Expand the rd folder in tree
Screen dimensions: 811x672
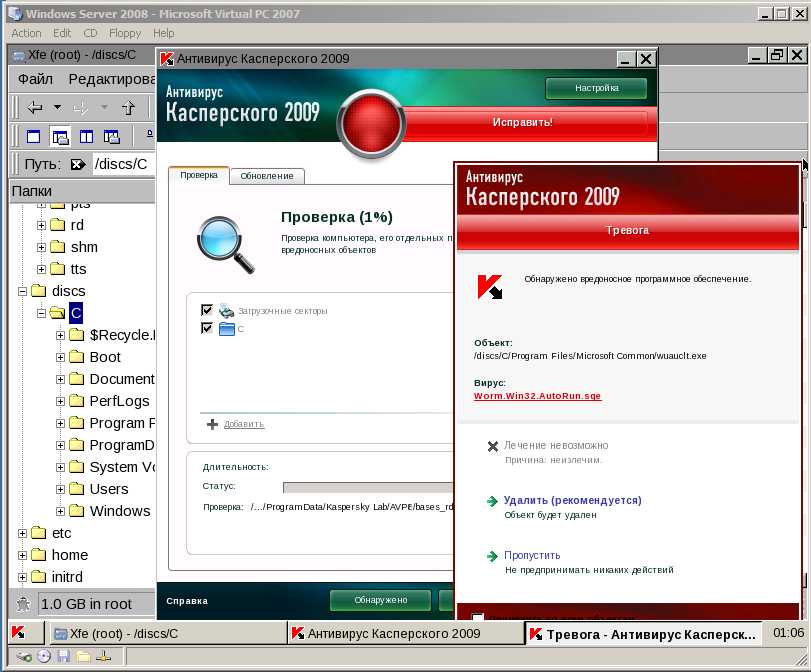[x=41, y=226]
